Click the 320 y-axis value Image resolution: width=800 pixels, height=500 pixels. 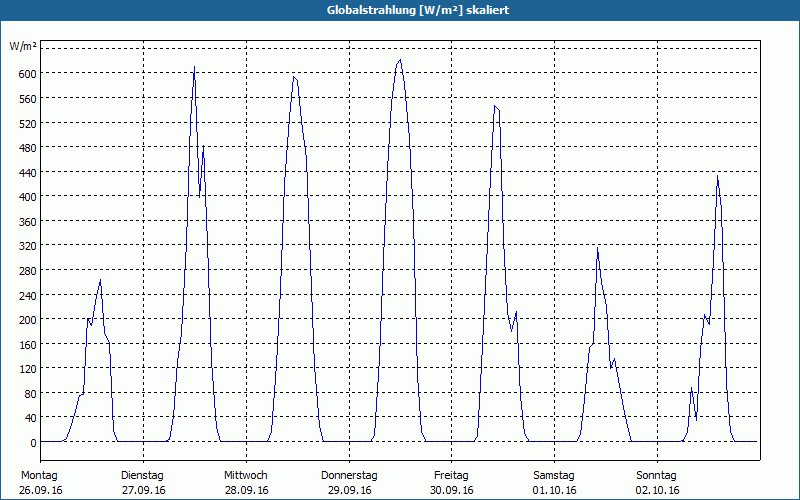[x=27, y=246]
